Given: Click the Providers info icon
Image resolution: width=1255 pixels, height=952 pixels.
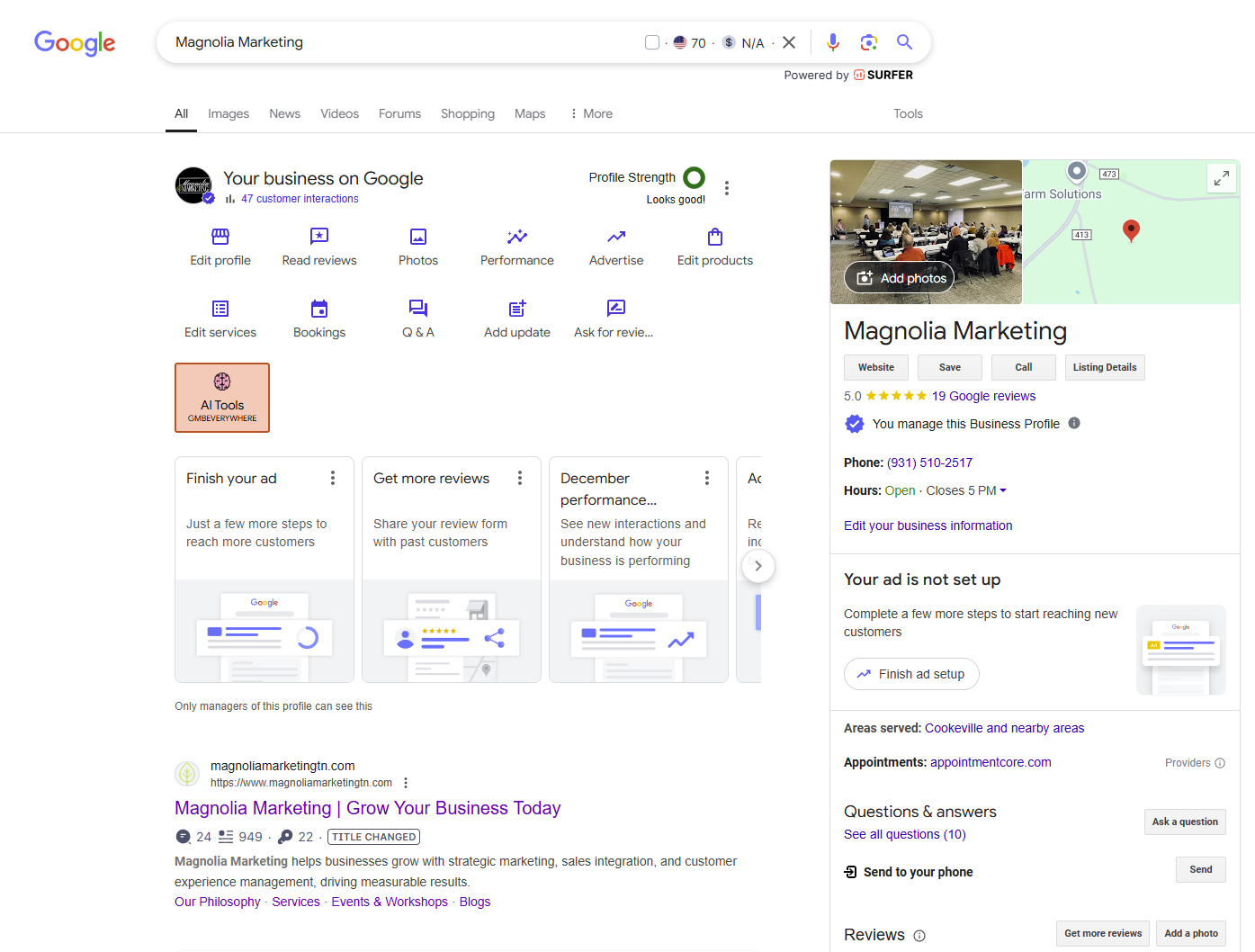Looking at the screenshot, I should (1220, 763).
